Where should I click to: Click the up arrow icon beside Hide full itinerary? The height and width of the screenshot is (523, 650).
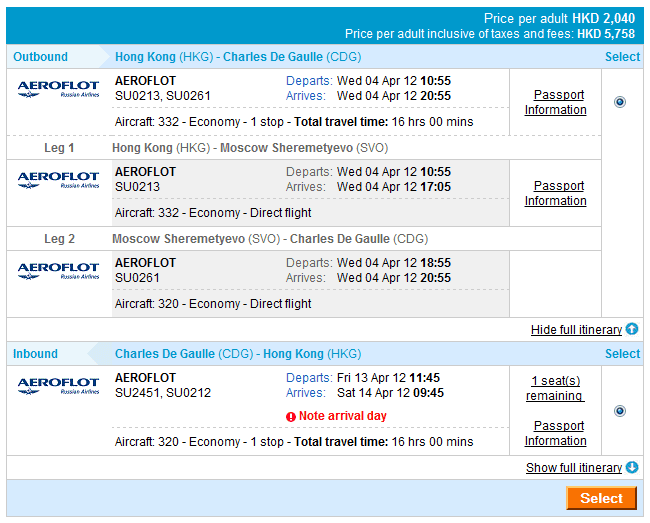click(x=631, y=329)
